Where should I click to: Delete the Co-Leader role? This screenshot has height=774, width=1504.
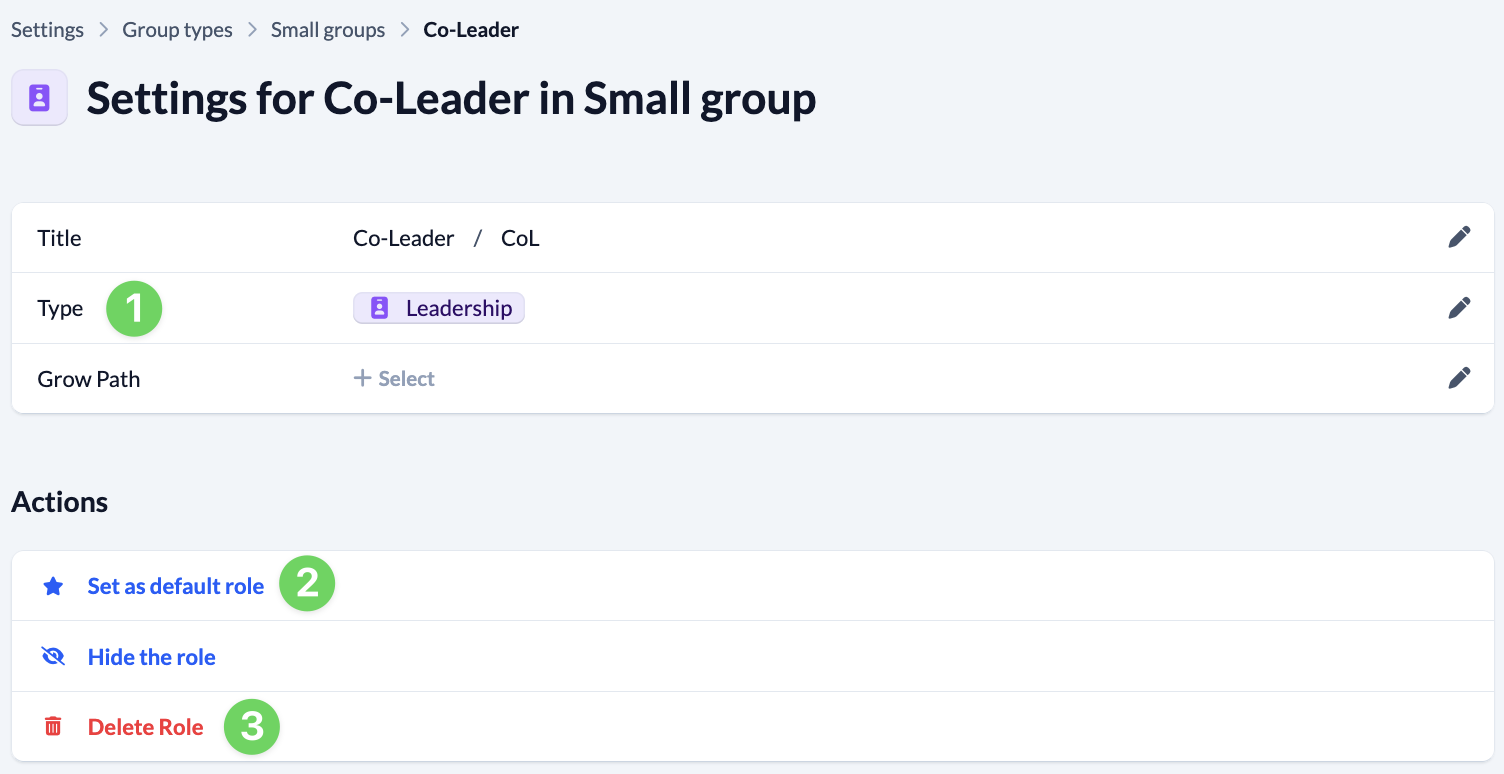click(x=145, y=727)
